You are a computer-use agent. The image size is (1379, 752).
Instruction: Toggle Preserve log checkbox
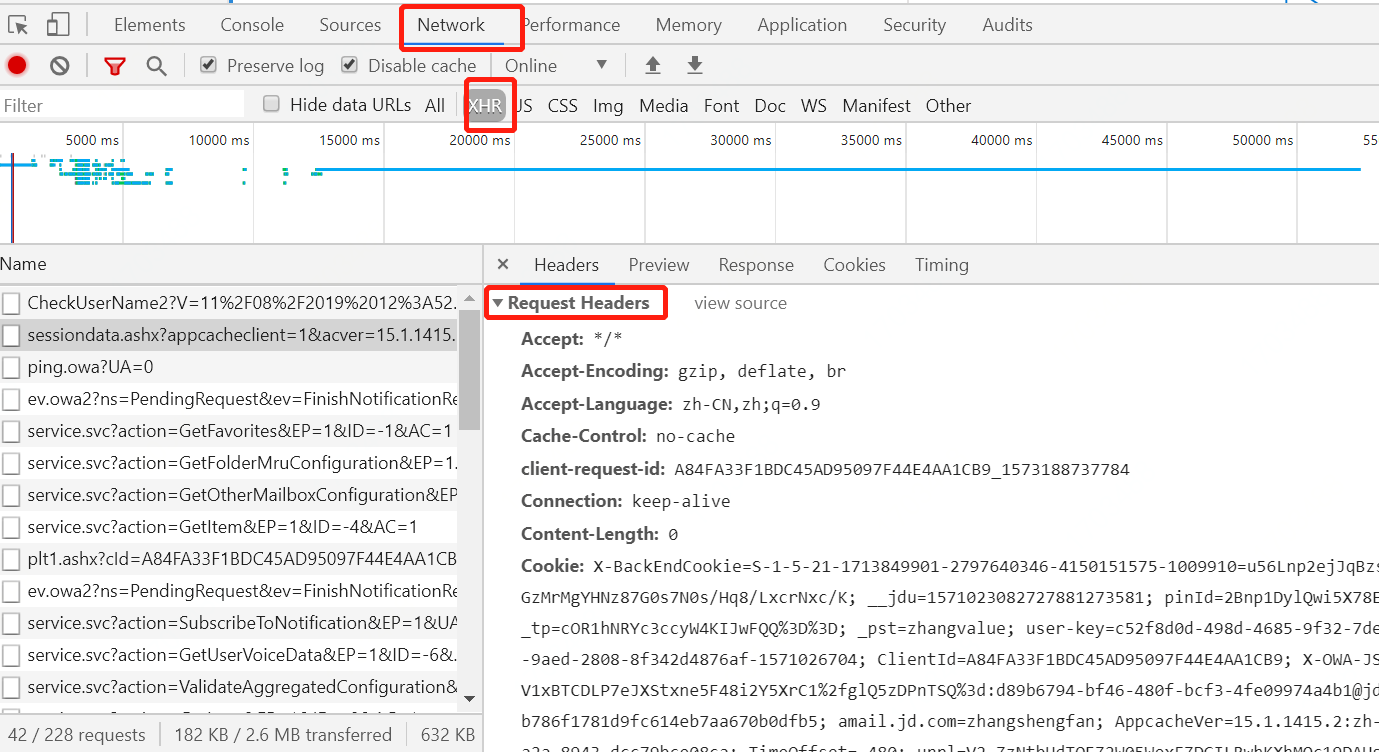208,65
